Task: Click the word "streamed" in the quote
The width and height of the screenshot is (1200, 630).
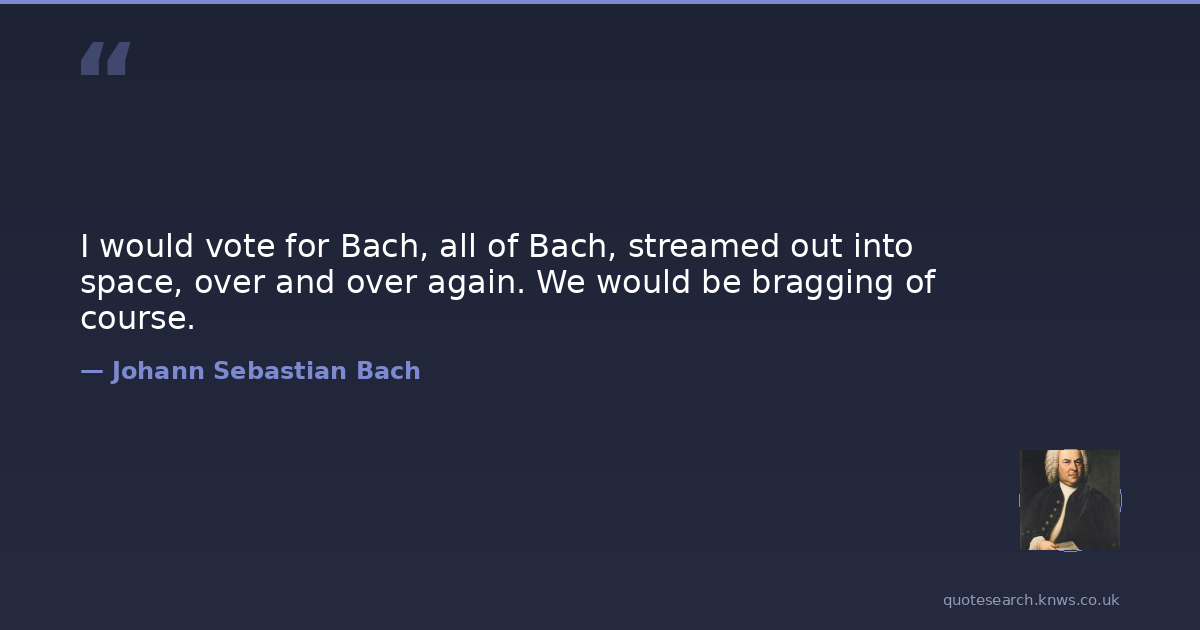Action: [690, 246]
